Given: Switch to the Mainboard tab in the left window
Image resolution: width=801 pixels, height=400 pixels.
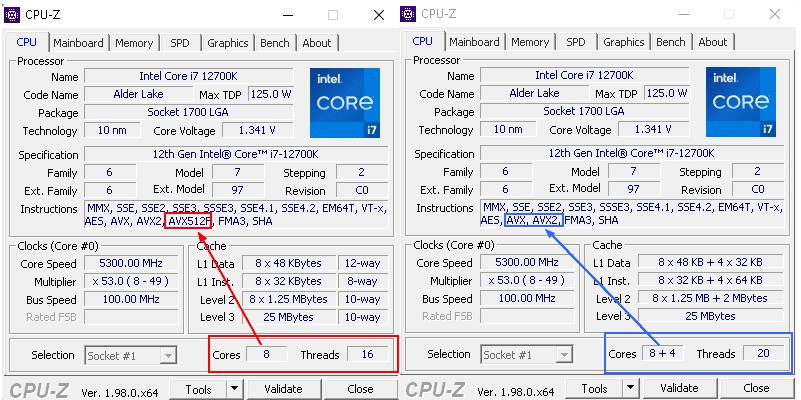Looking at the screenshot, I should coord(78,43).
